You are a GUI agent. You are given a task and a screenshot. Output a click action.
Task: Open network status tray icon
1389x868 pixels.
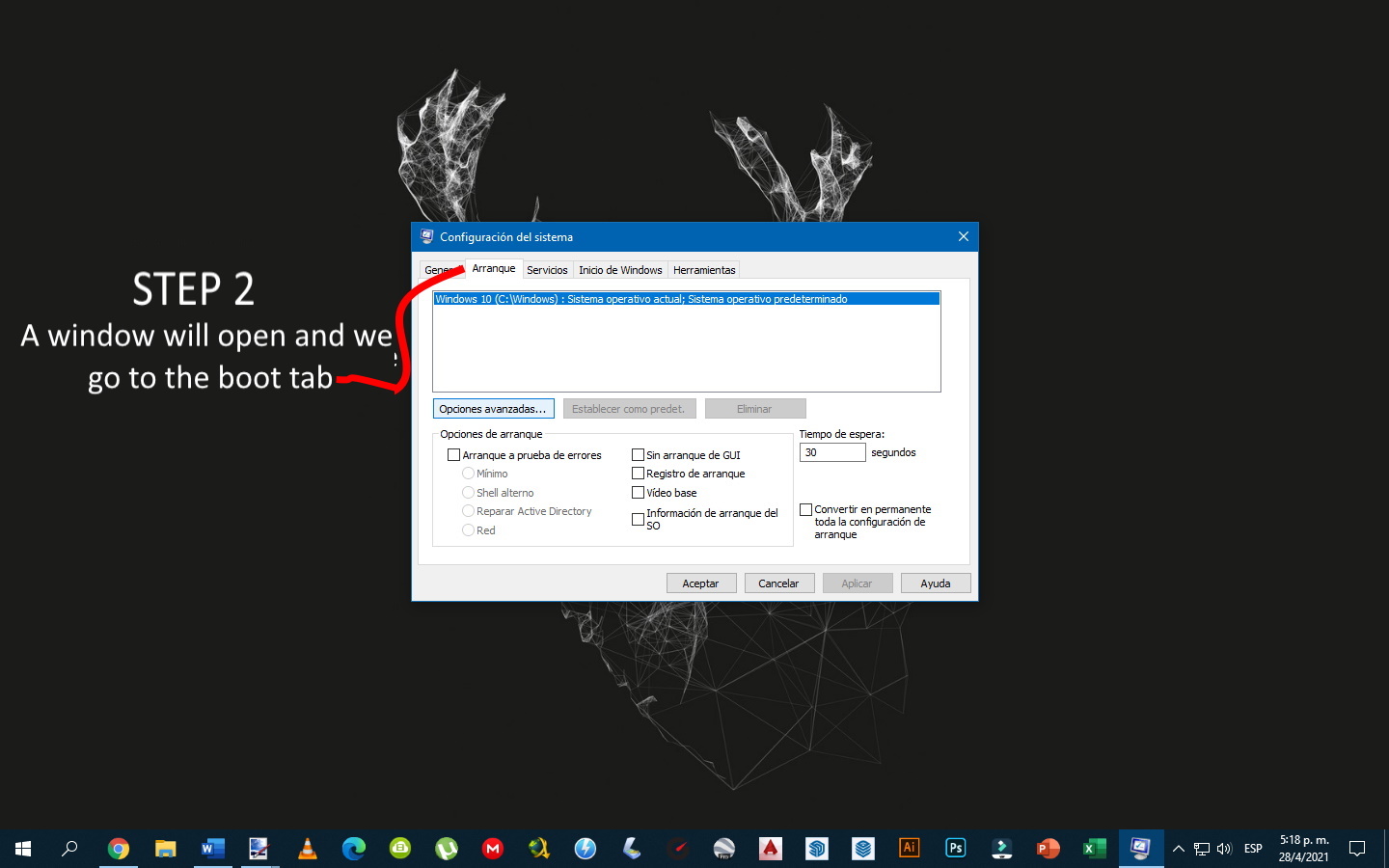[x=1202, y=849]
